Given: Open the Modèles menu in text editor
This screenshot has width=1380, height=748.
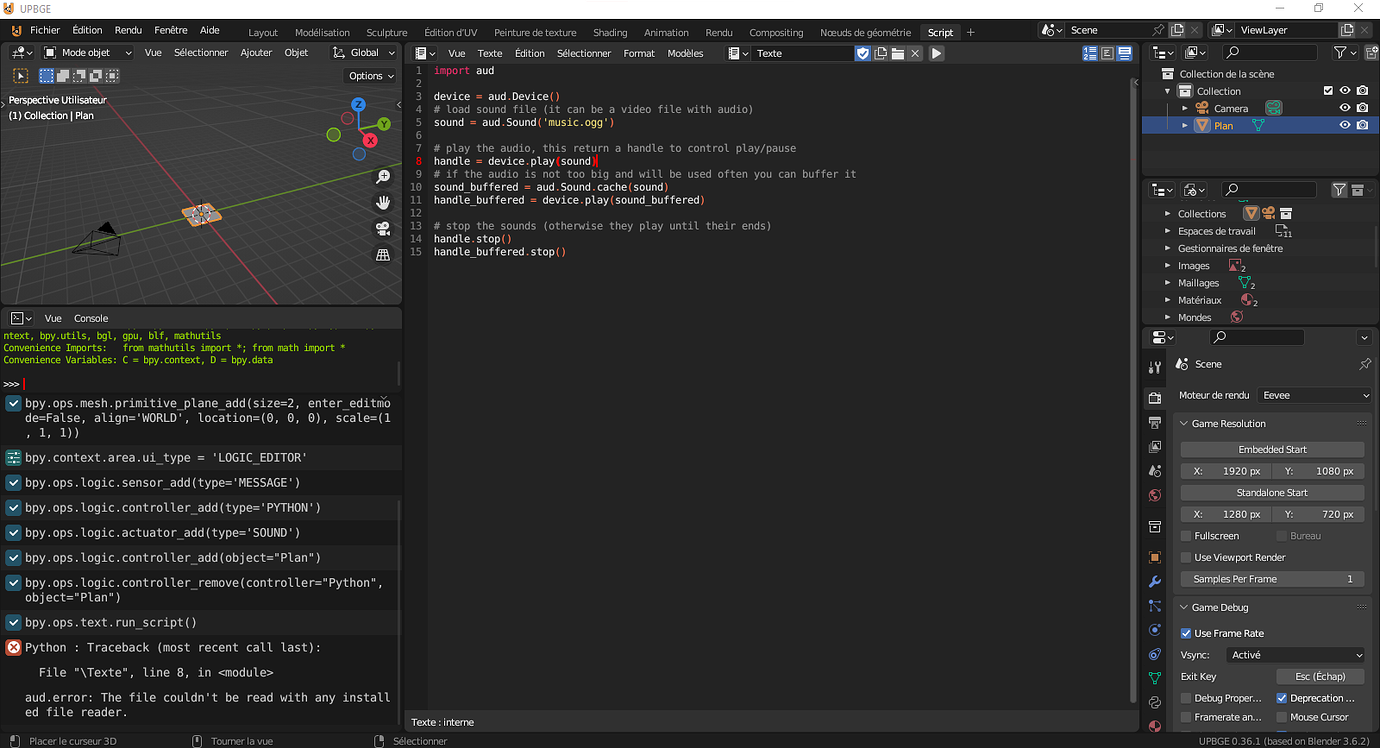Looking at the screenshot, I should 685,53.
